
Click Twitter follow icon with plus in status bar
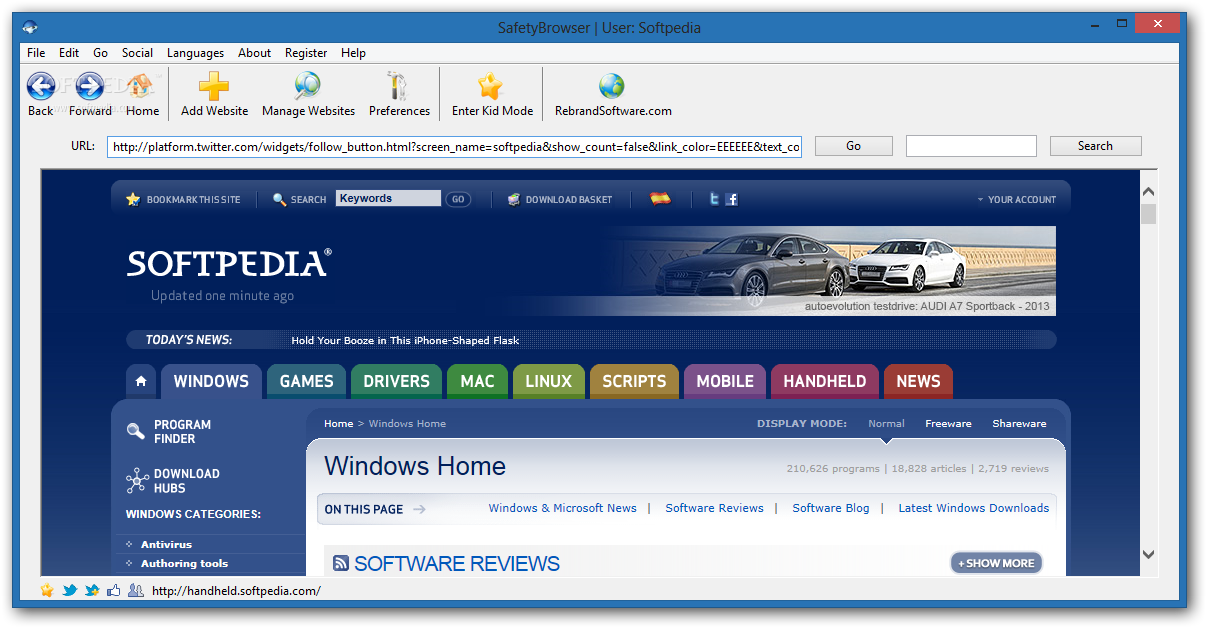92,590
